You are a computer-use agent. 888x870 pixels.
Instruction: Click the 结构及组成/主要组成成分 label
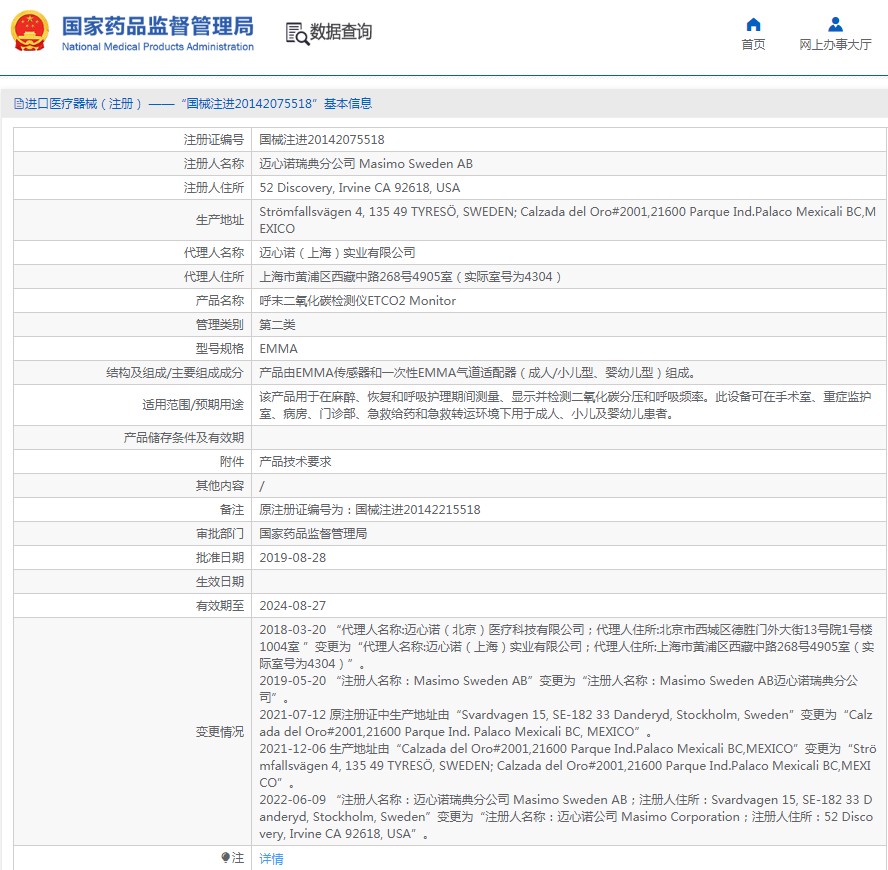point(175,373)
